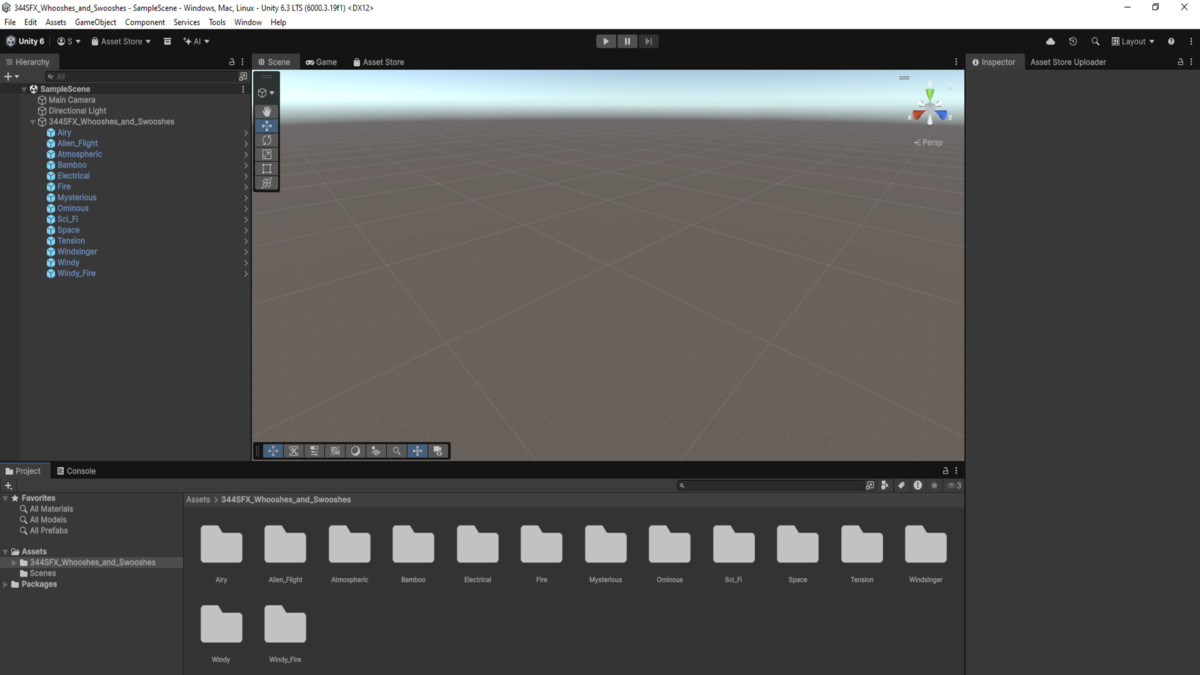
Task: Click the Play button
Action: coord(606,41)
